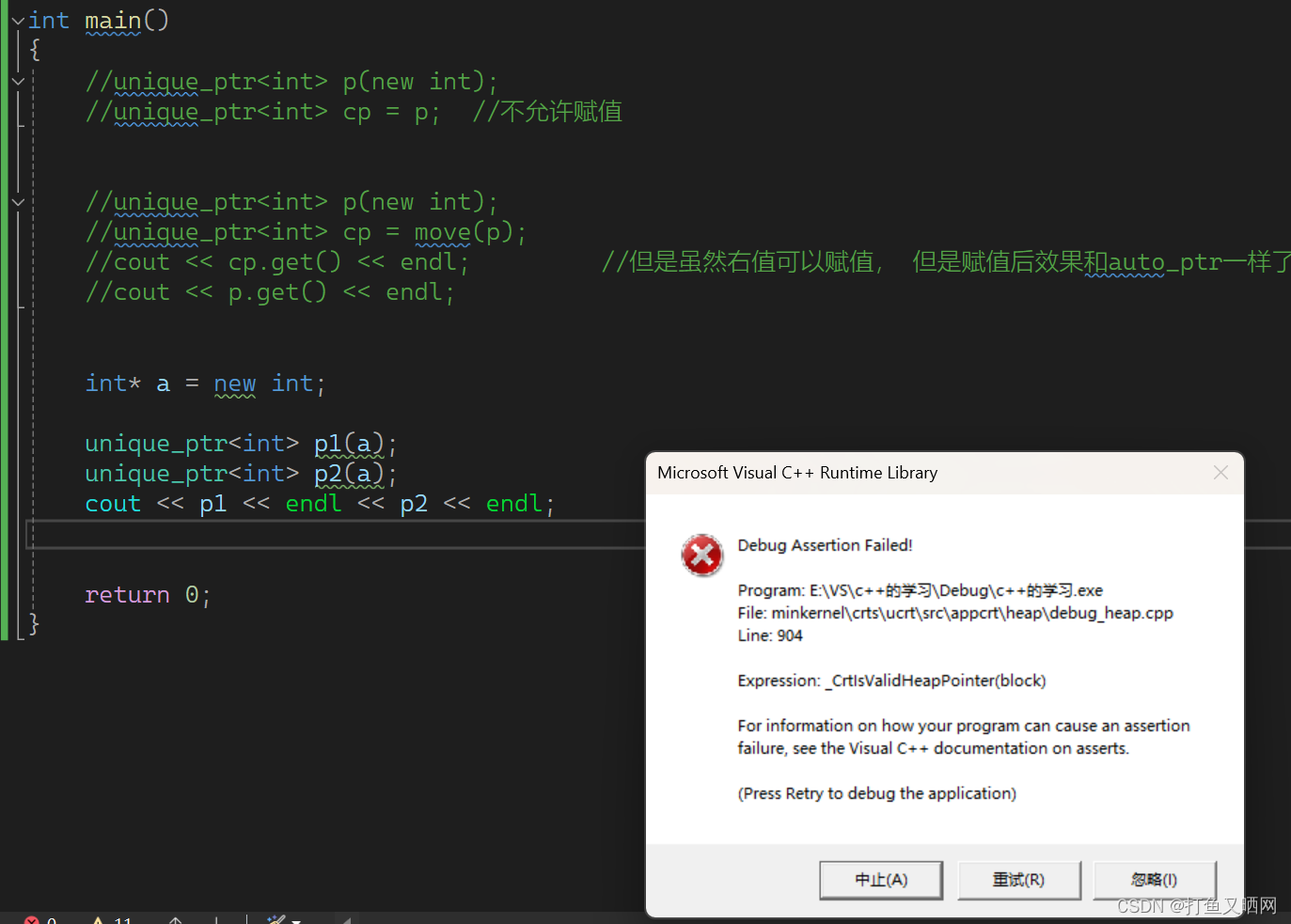
Task: Open the error count indicator in status bar
Action: point(39,919)
